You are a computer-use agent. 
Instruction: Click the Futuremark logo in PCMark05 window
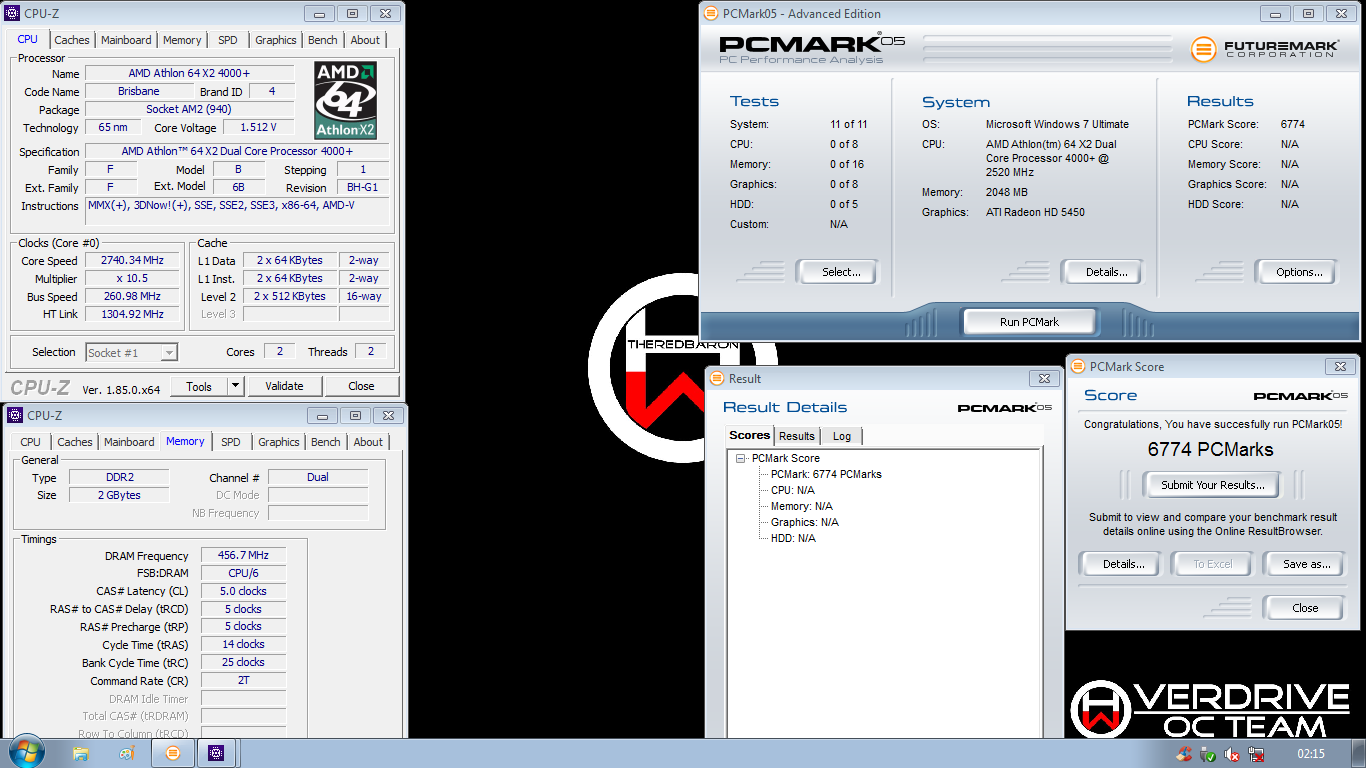(1264, 49)
